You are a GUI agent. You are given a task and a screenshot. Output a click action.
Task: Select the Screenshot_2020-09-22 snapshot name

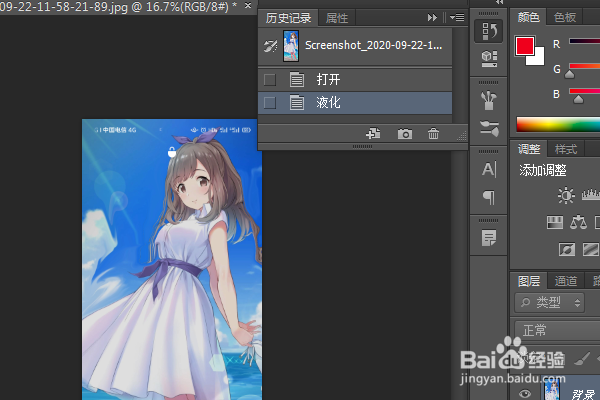coord(373,46)
